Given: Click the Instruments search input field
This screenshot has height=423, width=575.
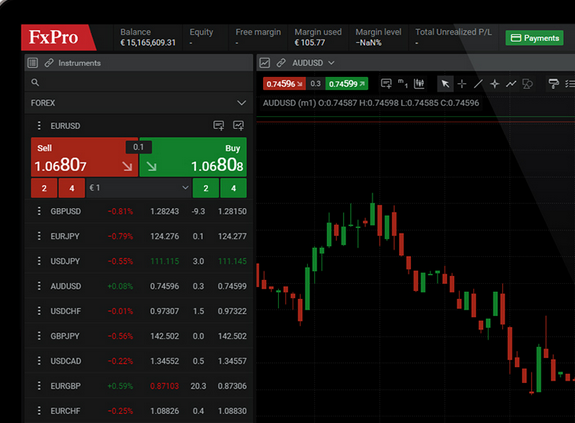Looking at the screenshot, I should click(x=139, y=82).
